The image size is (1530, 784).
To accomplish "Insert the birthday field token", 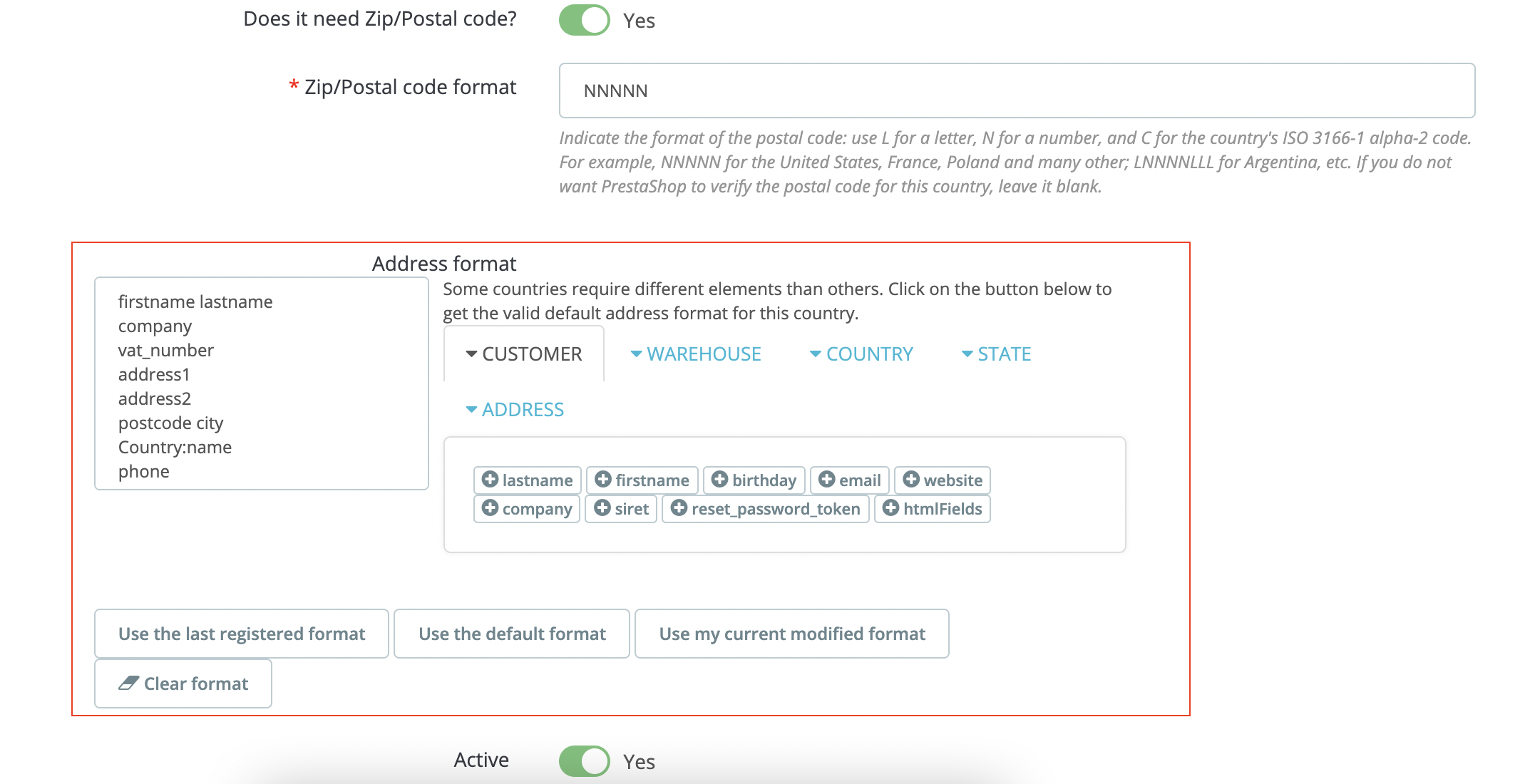I will [753, 480].
